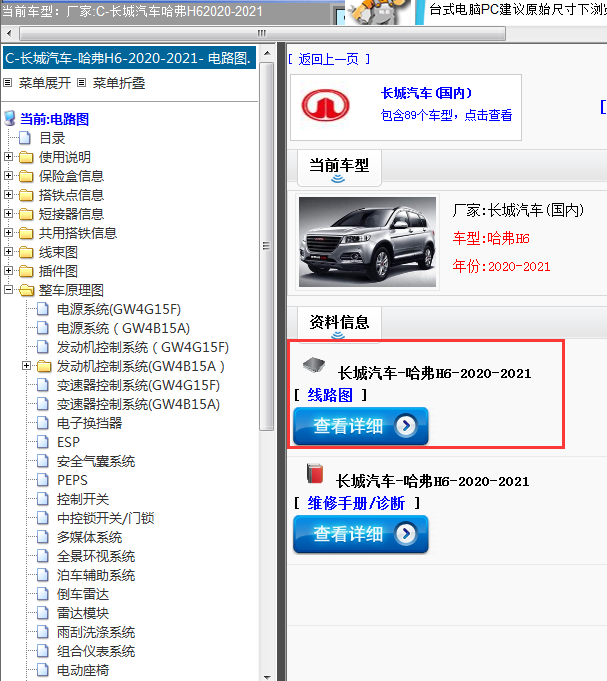This screenshot has width=607, height=681.
Task: Click the page icon beside ESP
Action: coord(43,442)
